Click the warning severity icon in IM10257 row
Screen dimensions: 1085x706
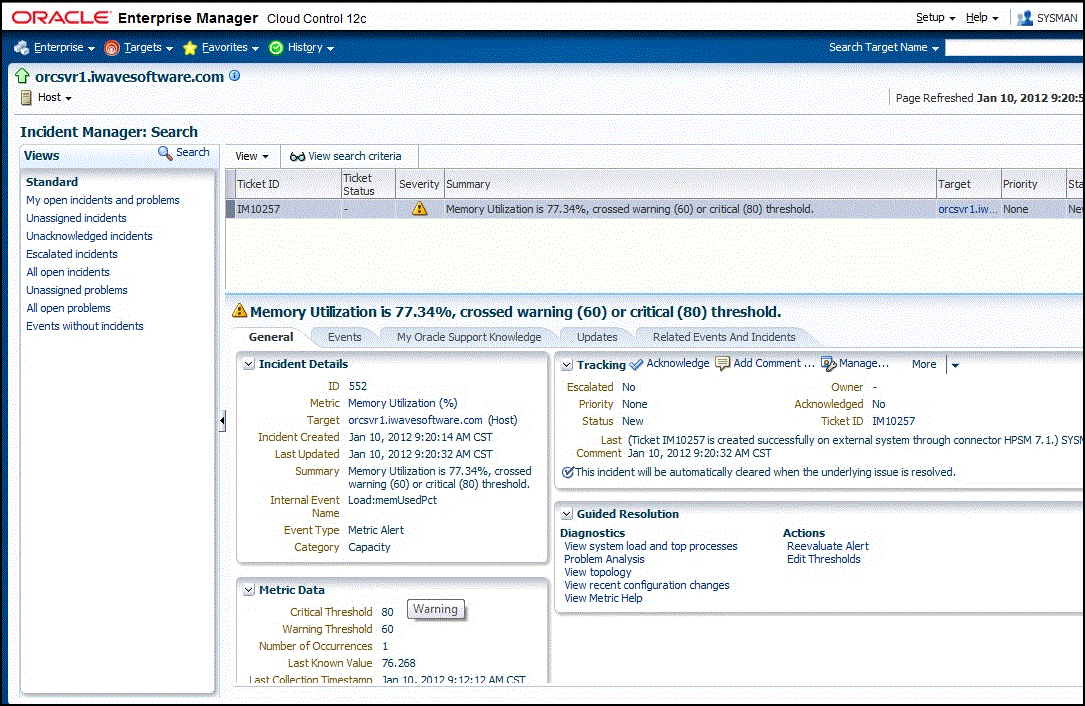419,208
